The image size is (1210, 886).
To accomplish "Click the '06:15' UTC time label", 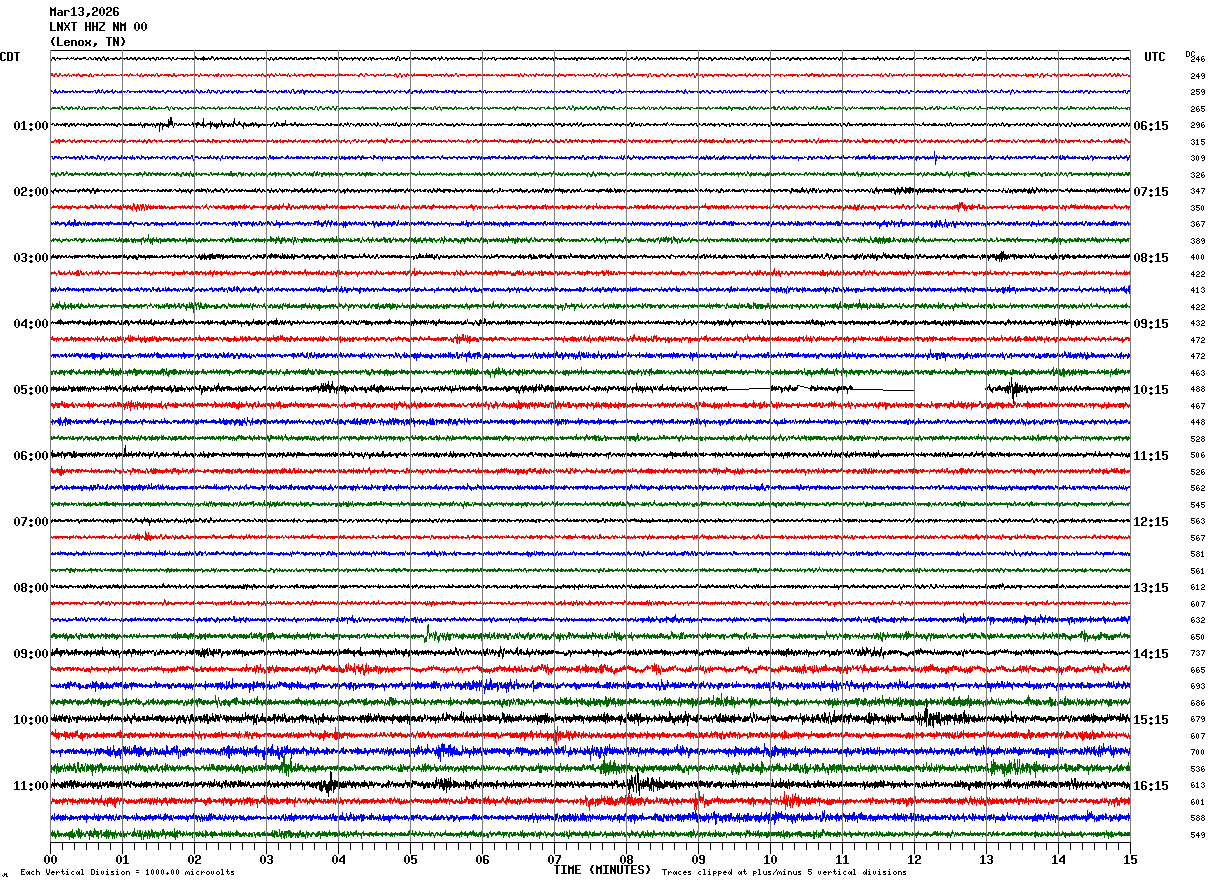I will 1150,126.
